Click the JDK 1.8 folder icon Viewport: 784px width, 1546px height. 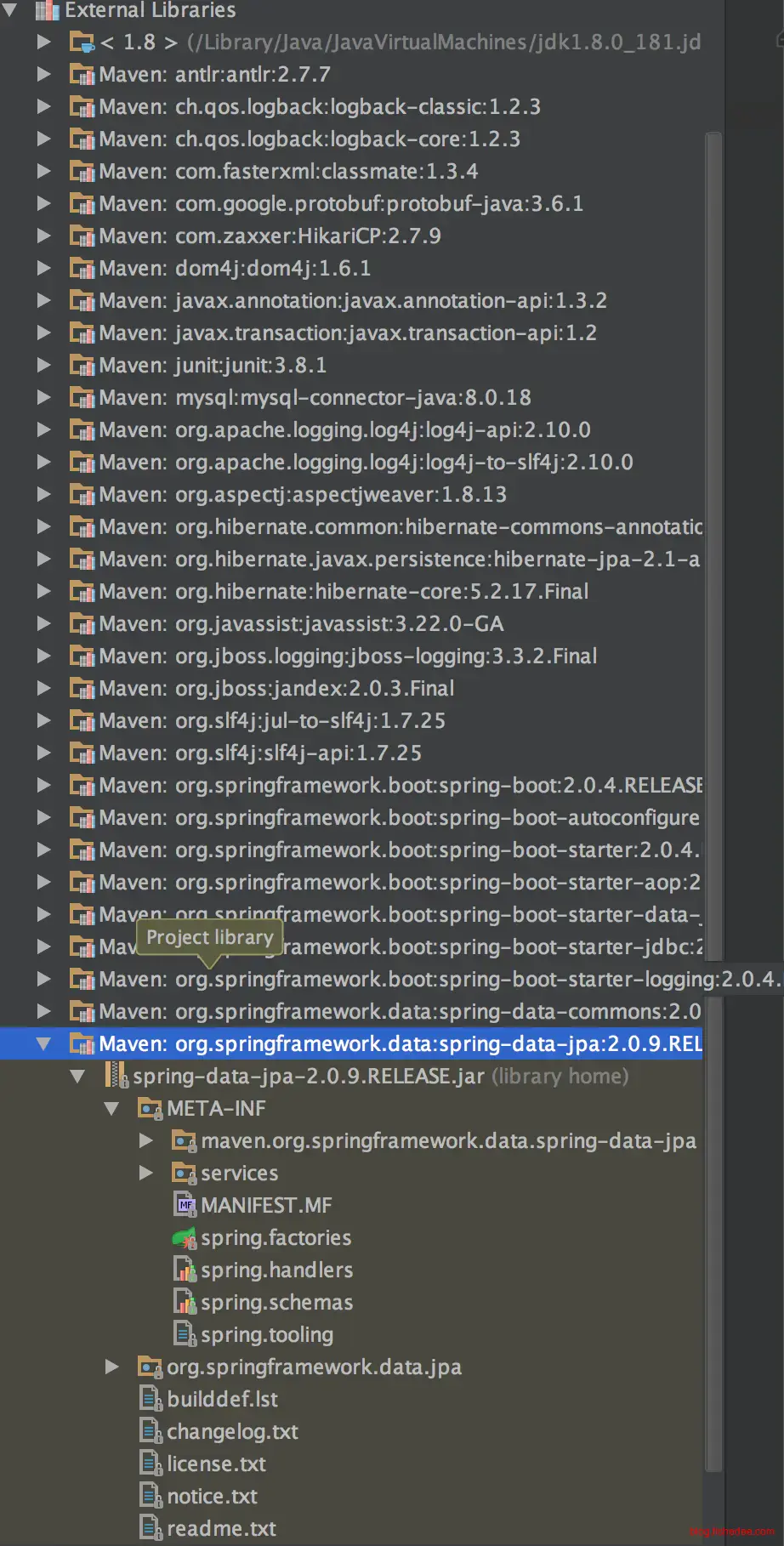tap(82, 43)
